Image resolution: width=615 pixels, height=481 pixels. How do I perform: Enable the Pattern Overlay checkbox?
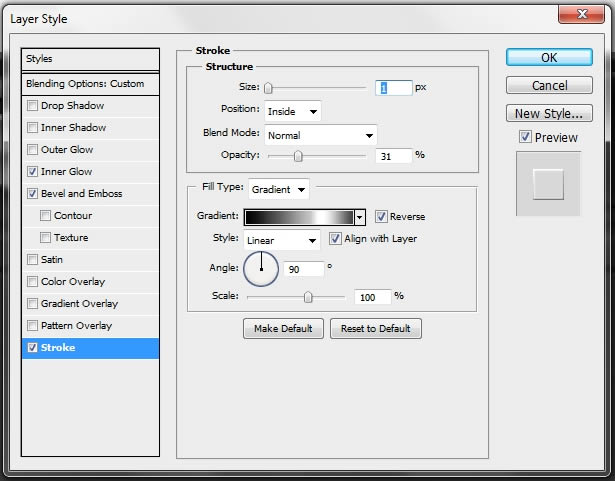pos(32,325)
